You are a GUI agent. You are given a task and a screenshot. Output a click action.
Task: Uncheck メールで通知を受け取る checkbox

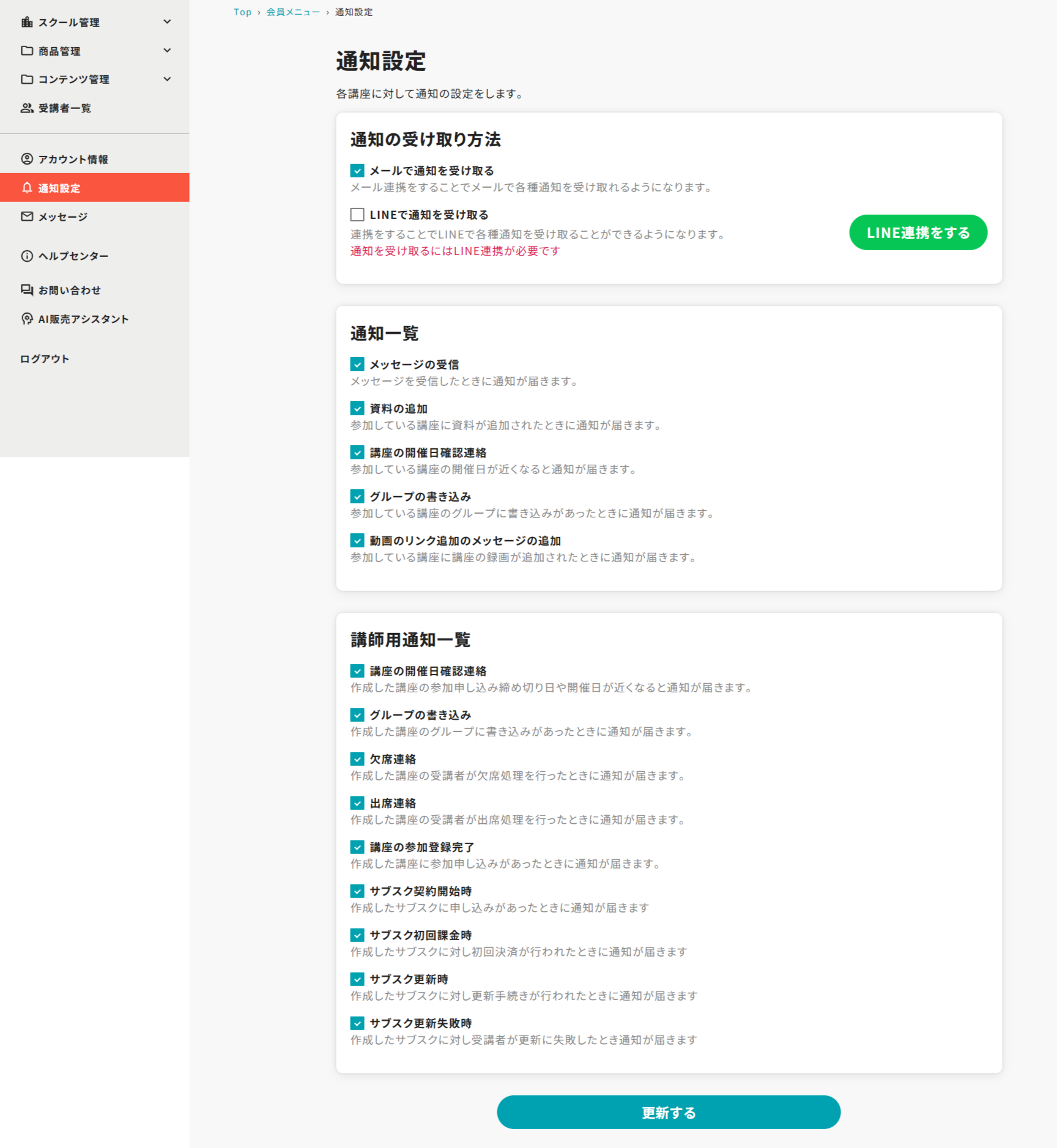[357, 171]
